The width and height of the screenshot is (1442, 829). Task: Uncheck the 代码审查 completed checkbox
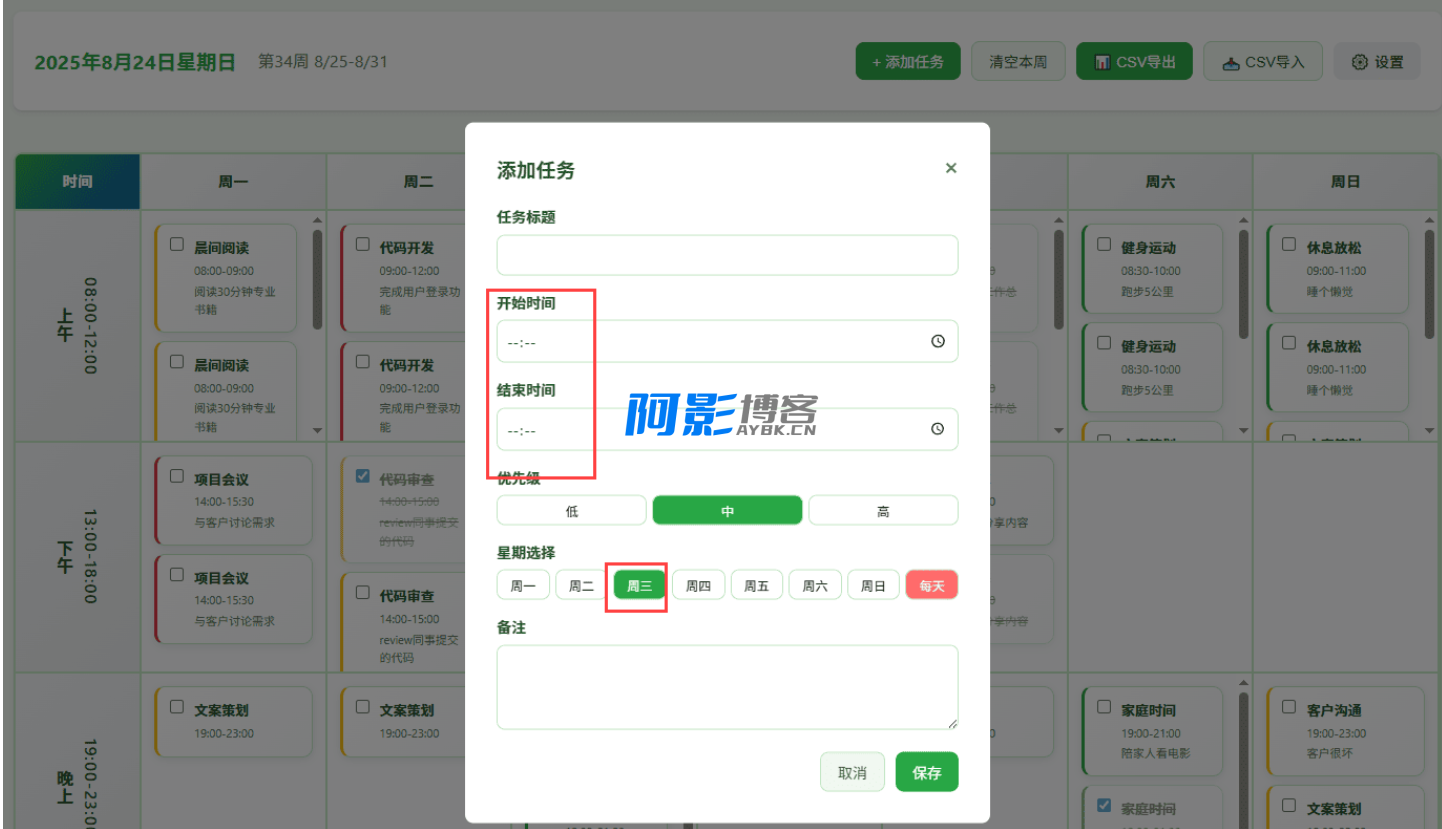[363, 476]
